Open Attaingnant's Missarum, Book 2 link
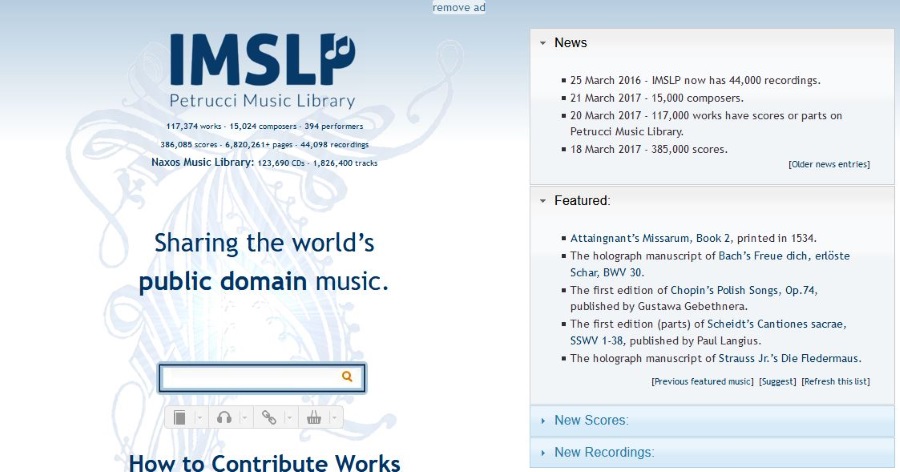 pos(650,238)
